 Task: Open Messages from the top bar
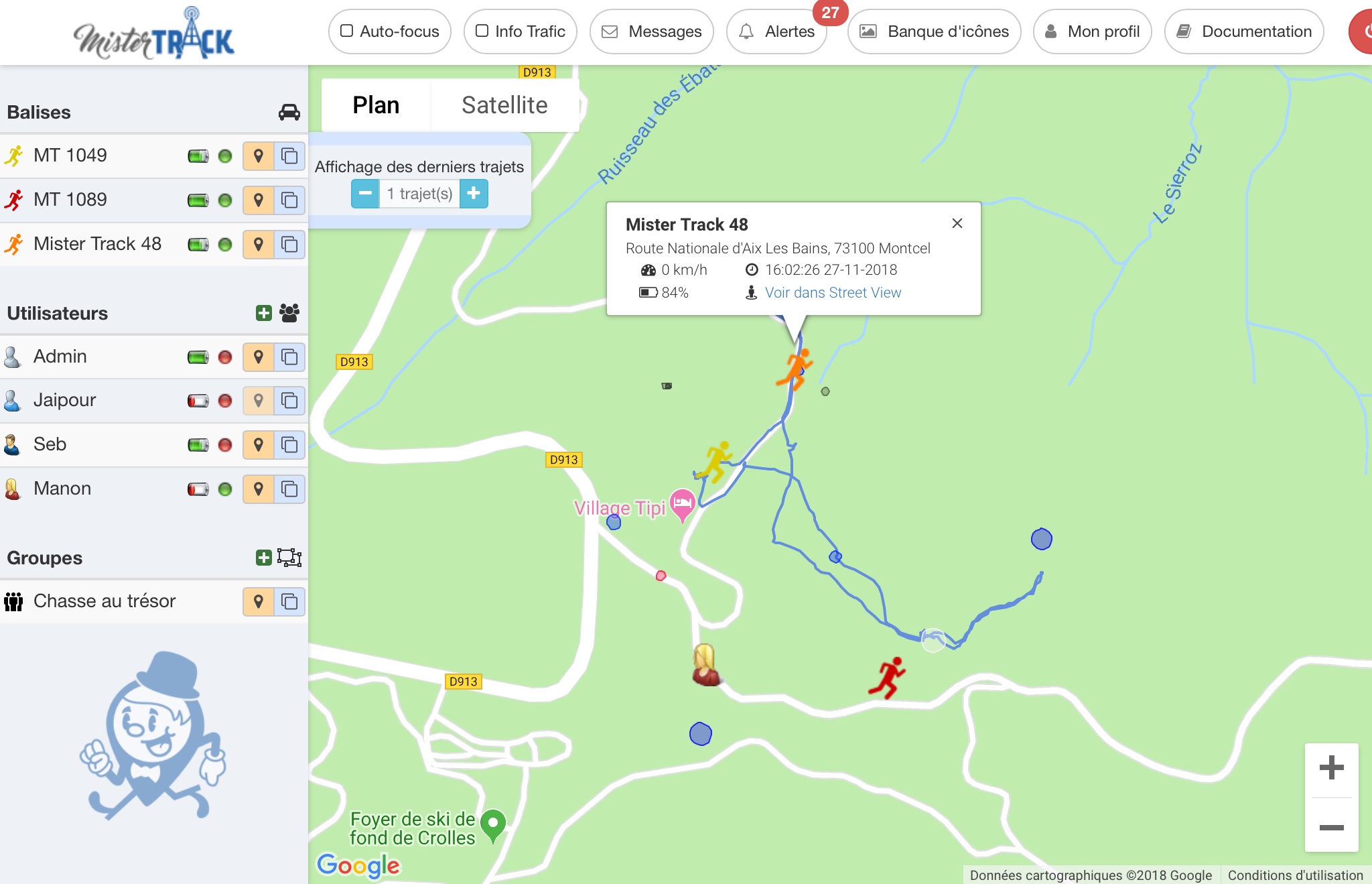pos(650,31)
